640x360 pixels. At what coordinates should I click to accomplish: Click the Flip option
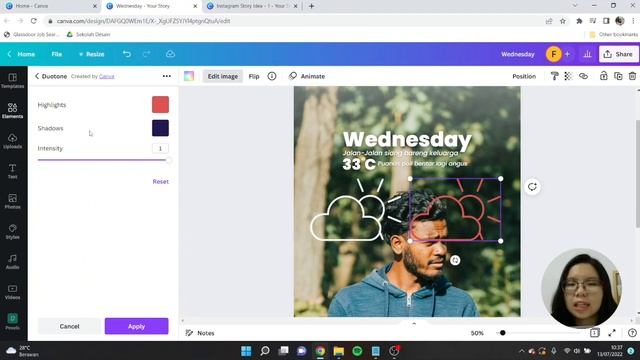click(x=254, y=76)
